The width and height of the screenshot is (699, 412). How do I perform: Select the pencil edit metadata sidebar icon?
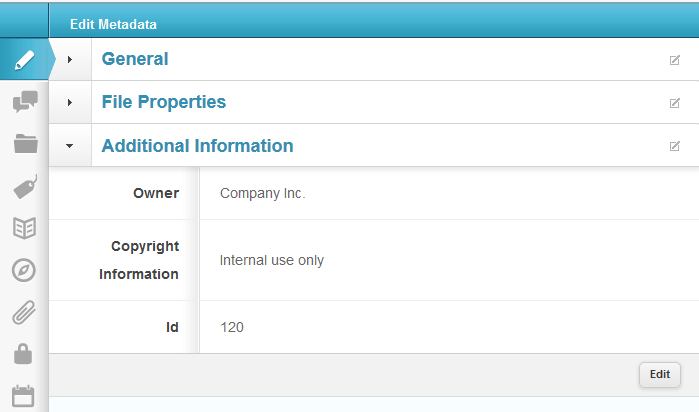pos(25,60)
